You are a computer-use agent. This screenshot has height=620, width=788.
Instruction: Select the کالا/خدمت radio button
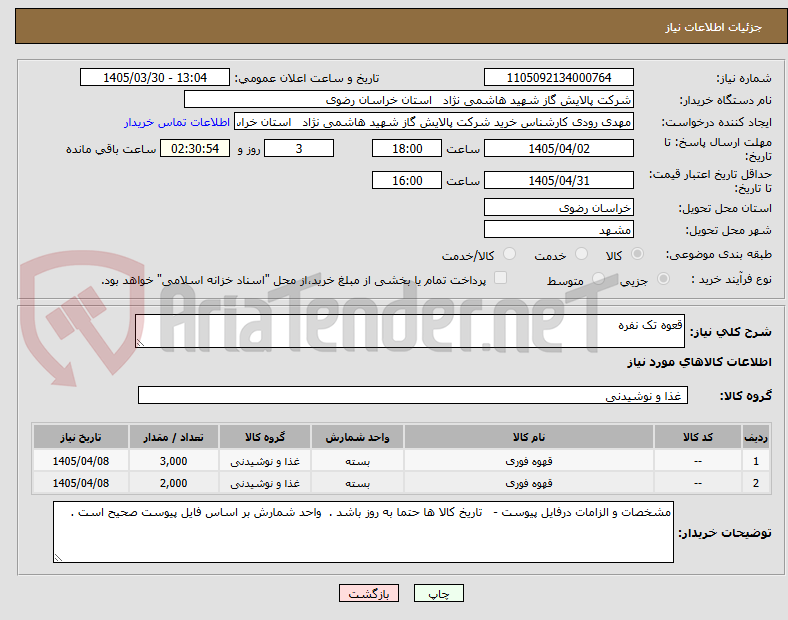pyautogui.click(x=509, y=254)
